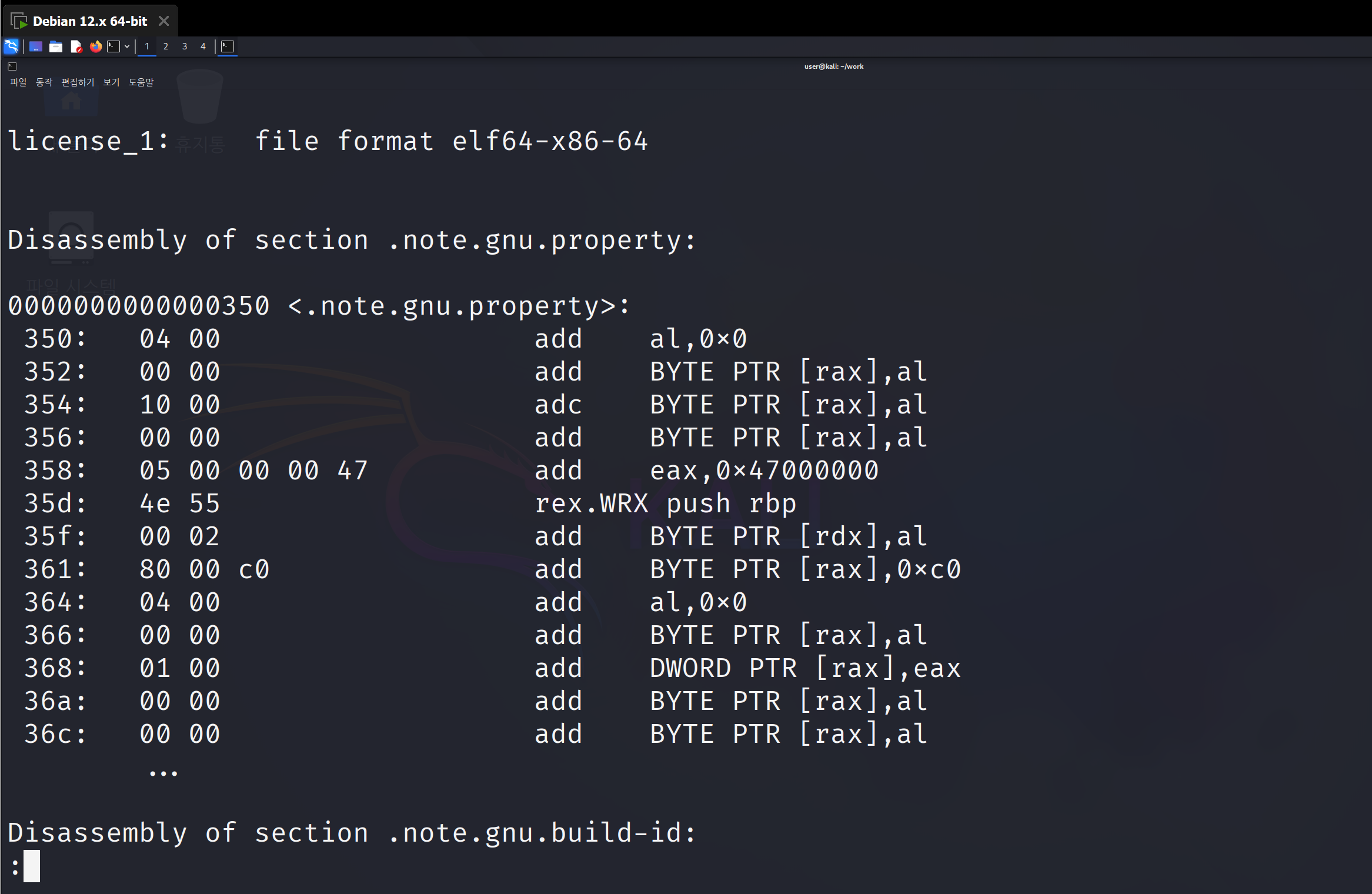The height and width of the screenshot is (894, 1372).
Task: Open a new terminal from panel launcher
Action: [x=114, y=46]
